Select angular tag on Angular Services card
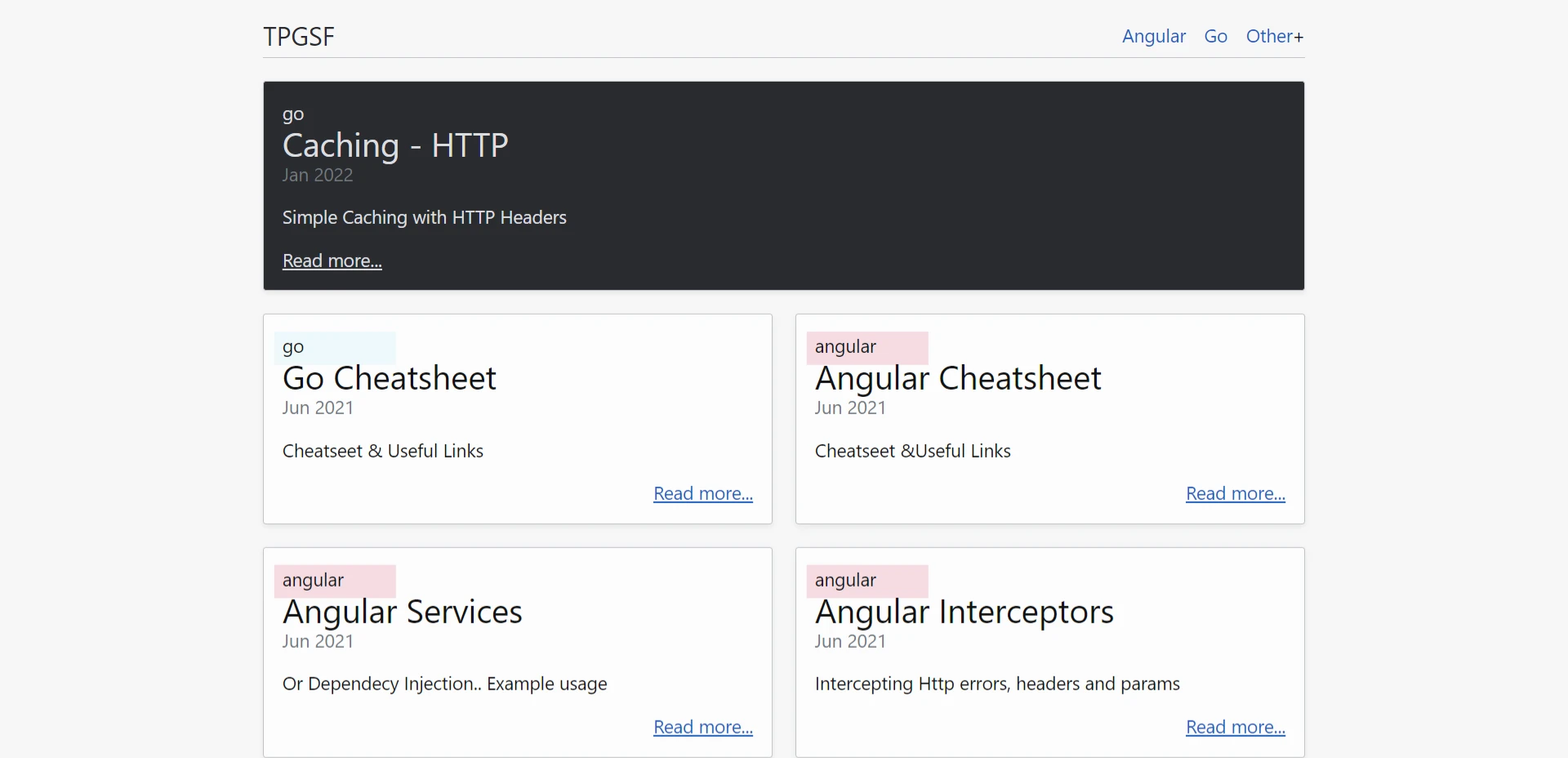The width and height of the screenshot is (1568, 758). (335, 581)
